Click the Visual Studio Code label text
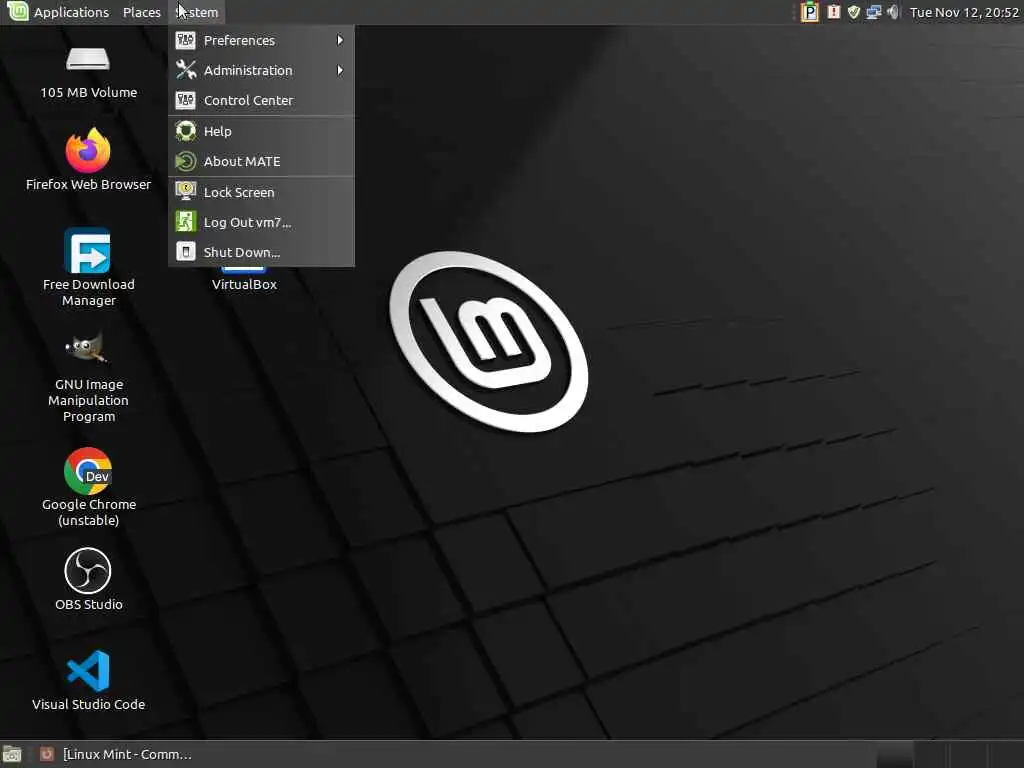This screenshot has height=768, width=1024. [x=89, y=705]
